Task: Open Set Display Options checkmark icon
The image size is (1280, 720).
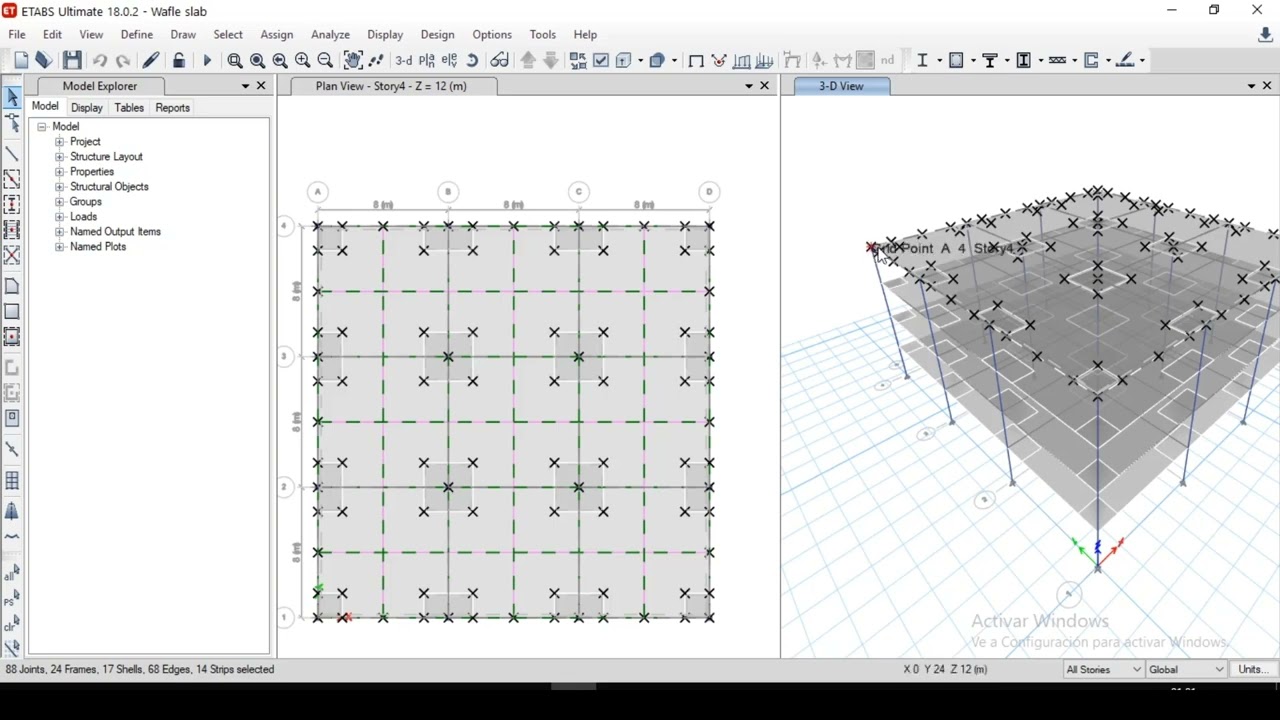Action: [x=601, y=60]
